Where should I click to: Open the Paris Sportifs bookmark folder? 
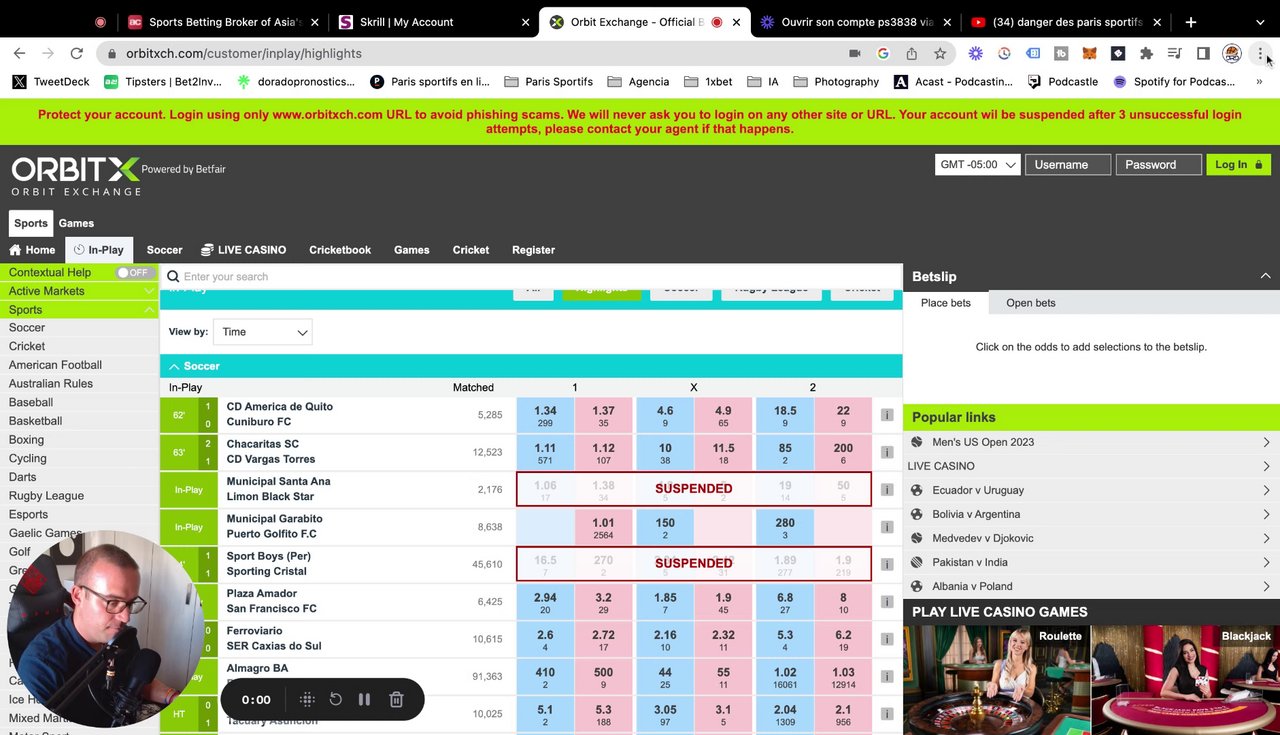548,82
